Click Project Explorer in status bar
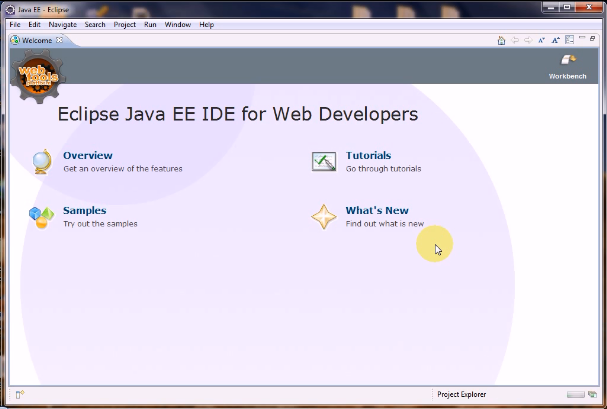The height and width of the screenshot is (409, 607). [x=461, y=394]
